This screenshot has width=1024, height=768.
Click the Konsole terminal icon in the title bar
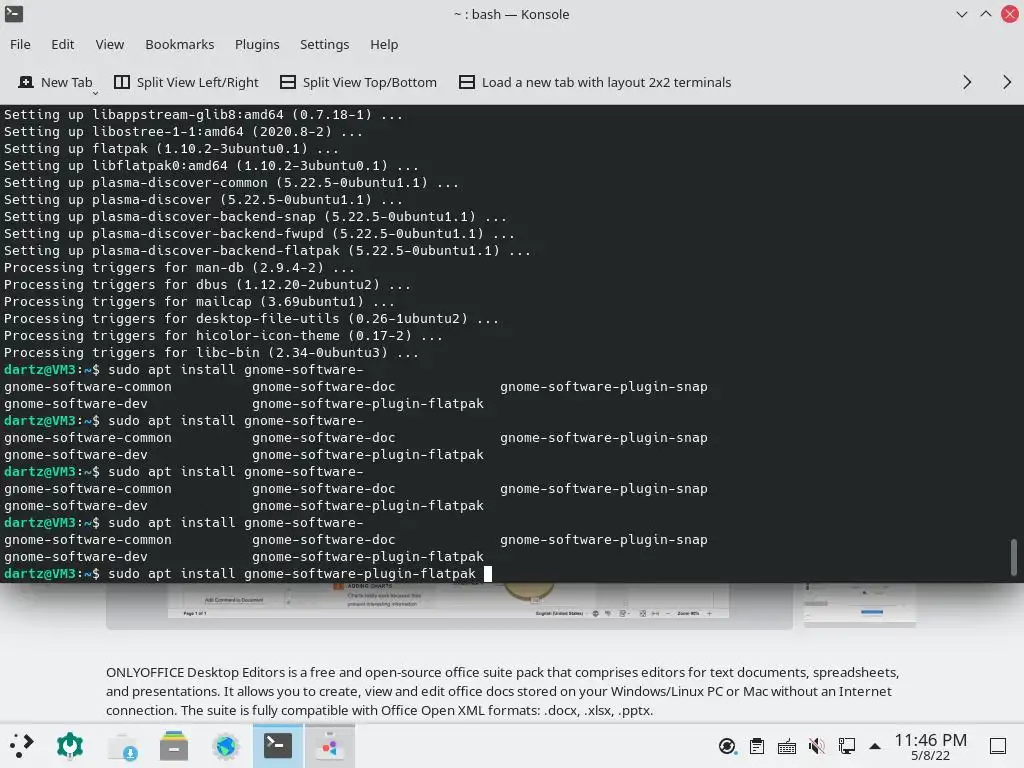14,14
